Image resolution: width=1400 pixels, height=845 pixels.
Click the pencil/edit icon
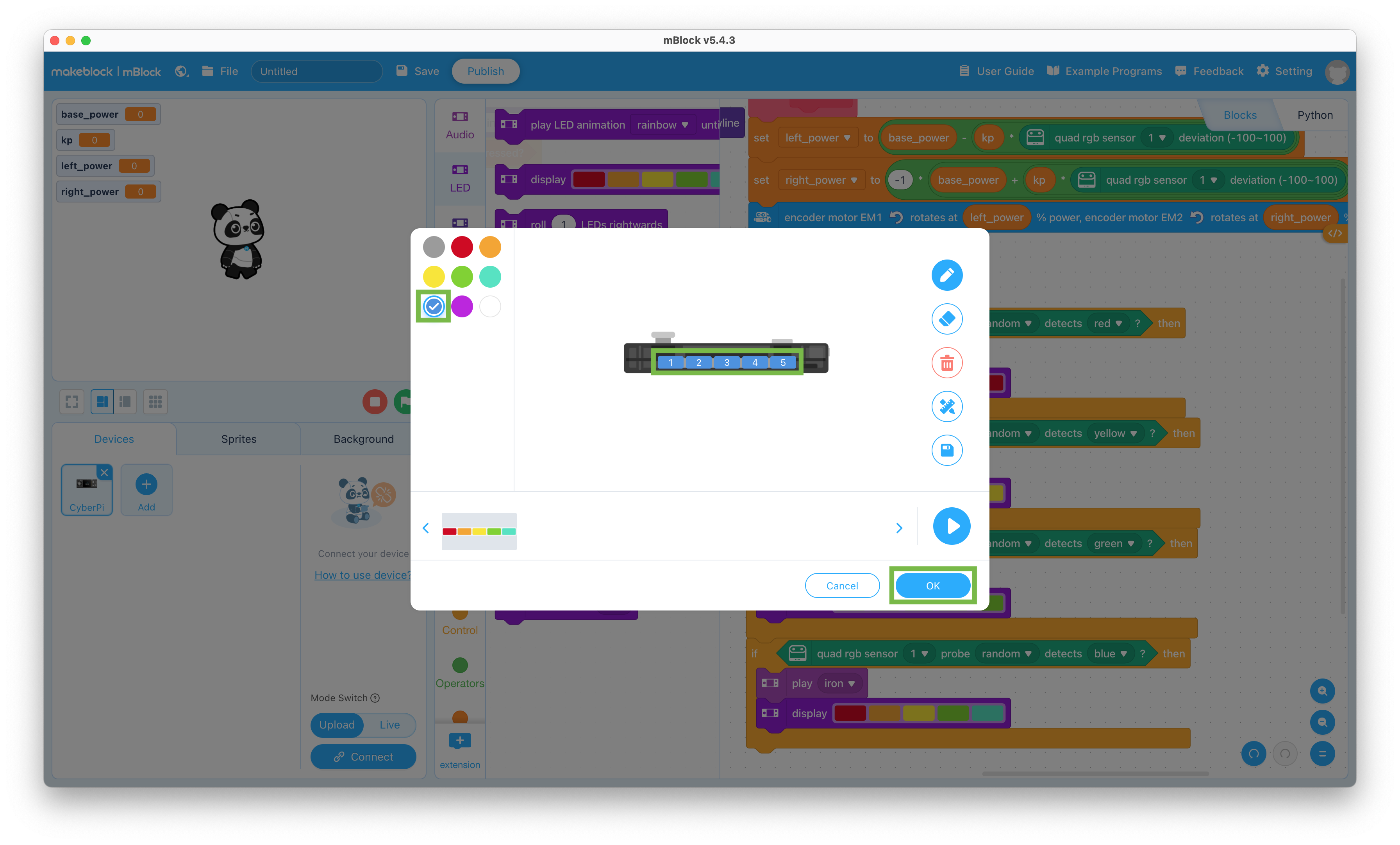tap(947, 275)
